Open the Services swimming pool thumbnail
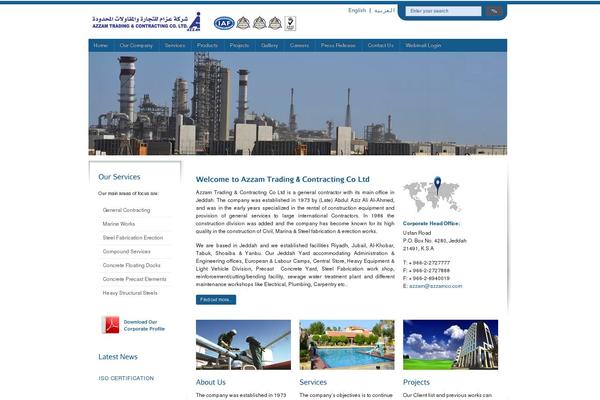The width and height of the screenshot is (600, 400). click(x=347, y=345)
